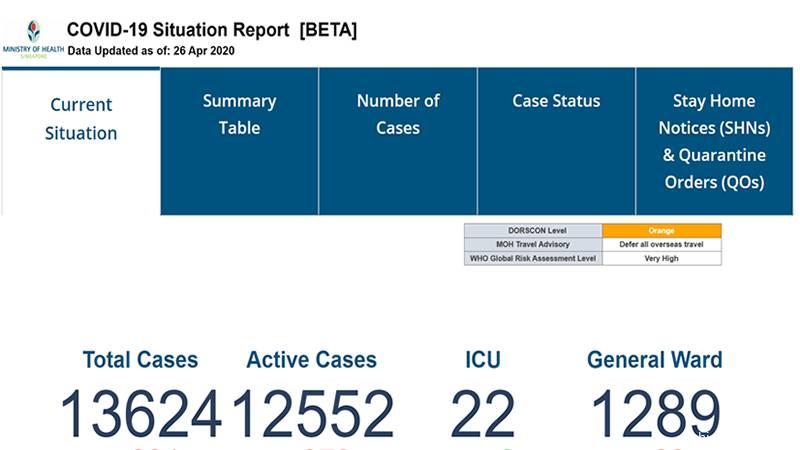Click the Ministry of Health logo
The width and height of the screenshot is (800, 450).
33,39
